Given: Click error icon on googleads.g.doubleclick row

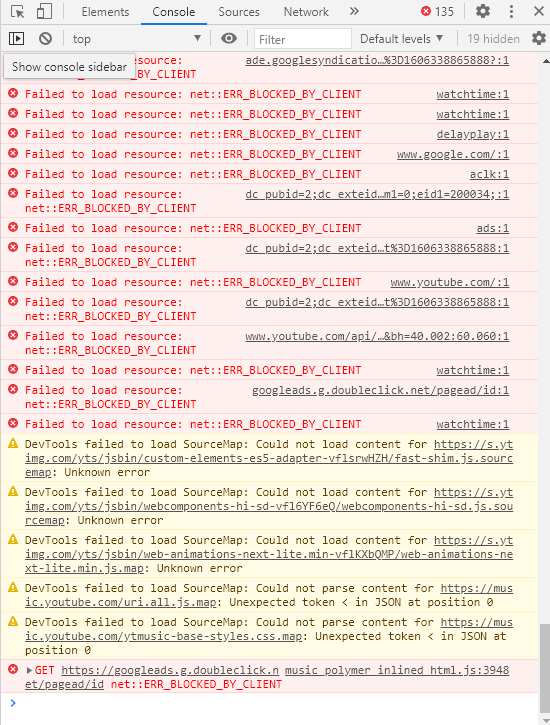Looking at the screenshot, I should 13,389.
